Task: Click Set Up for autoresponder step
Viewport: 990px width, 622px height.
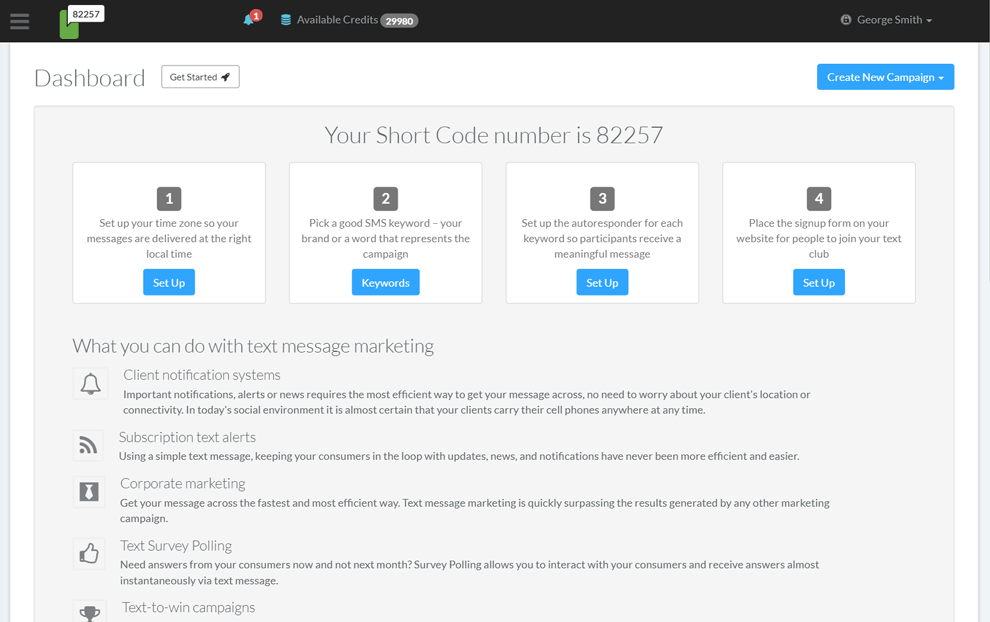Action: click(x=602, y=283)
